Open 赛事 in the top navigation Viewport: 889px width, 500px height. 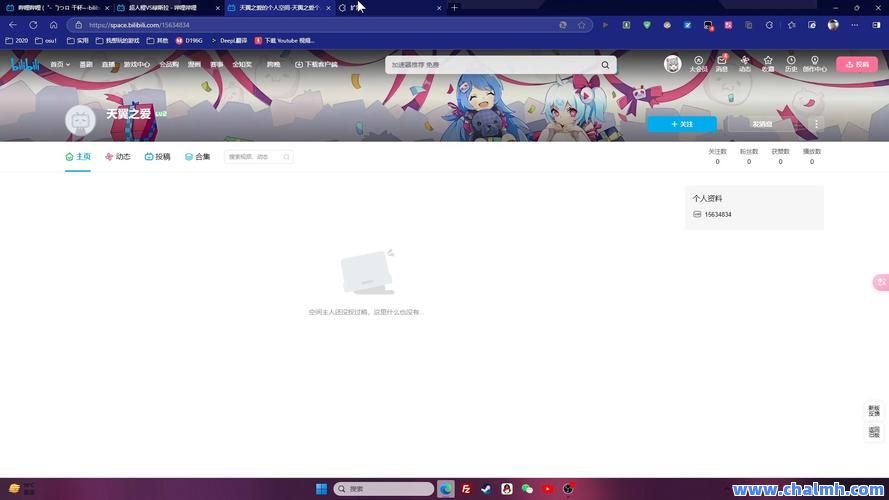tap(217, 65)
